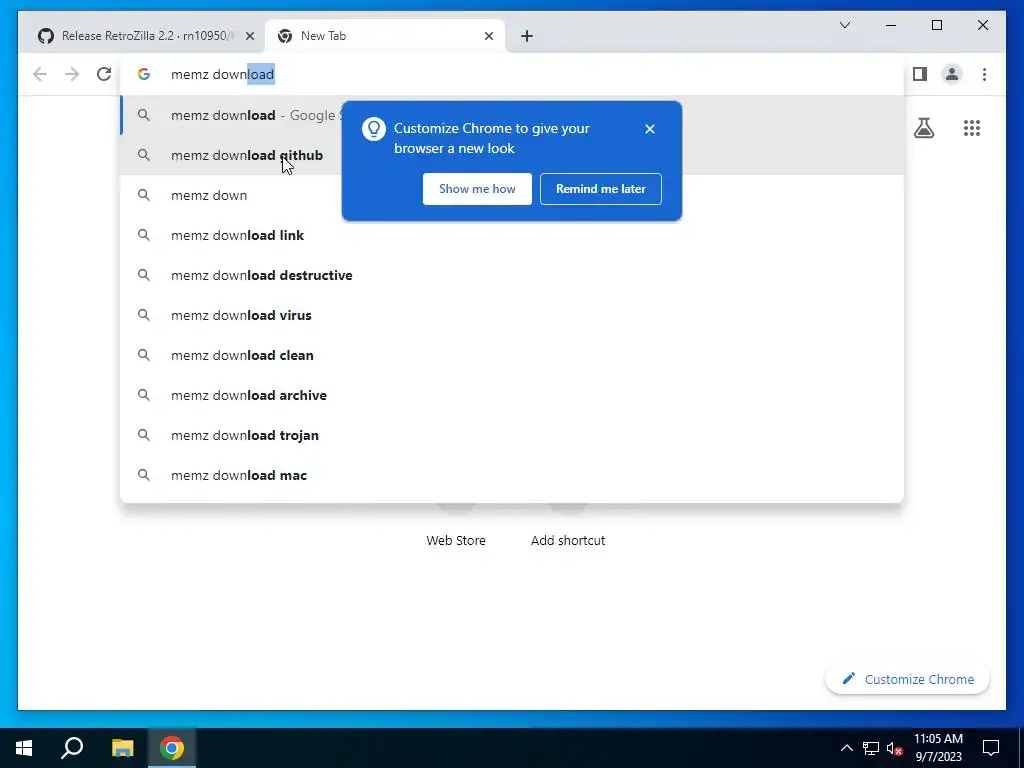The image size is (1024, 768).
Task: Choose suggestion memz download destructive
Action: pos(512,276)
